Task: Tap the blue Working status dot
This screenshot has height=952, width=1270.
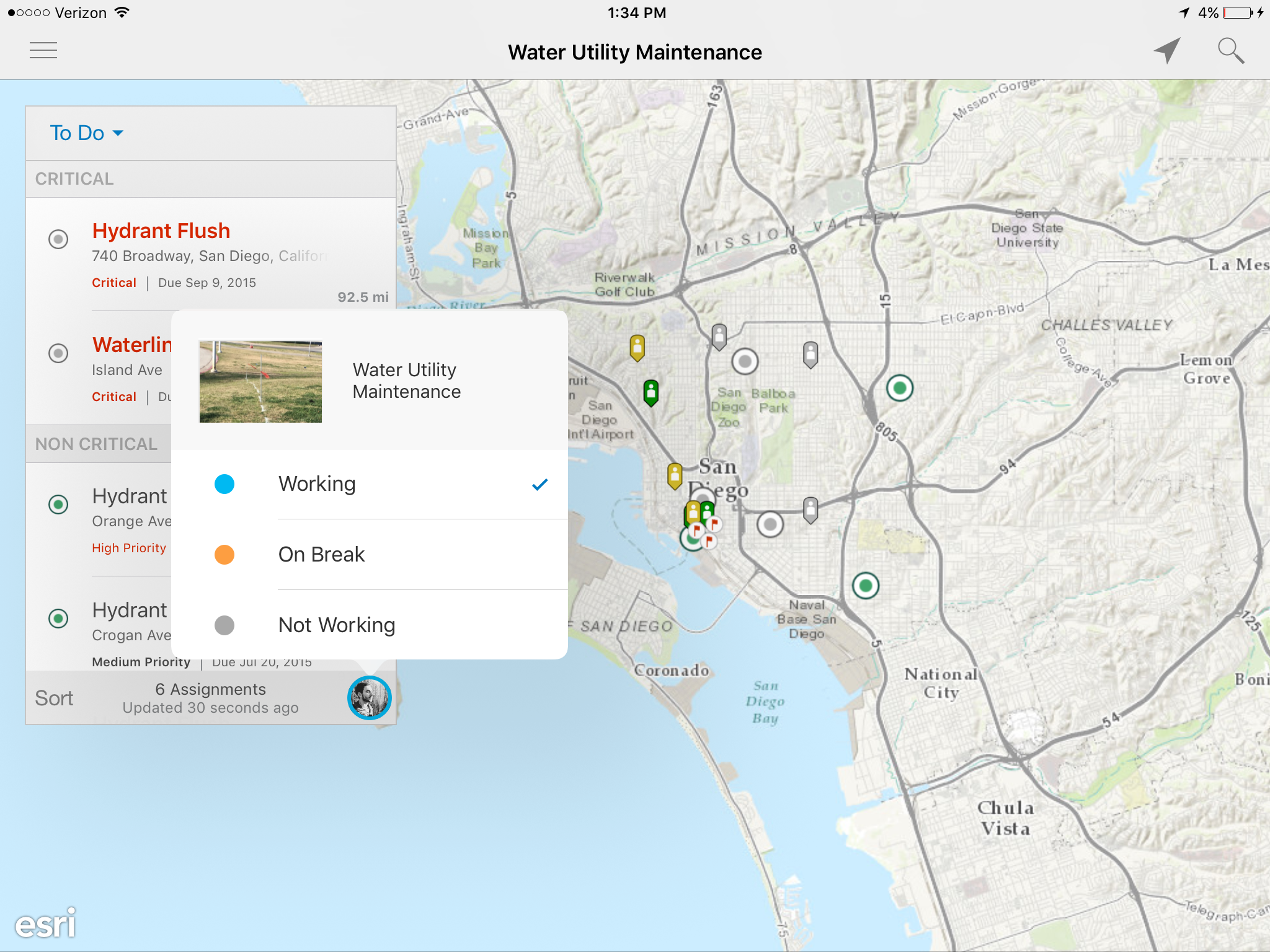Action: tap(224, 484)
